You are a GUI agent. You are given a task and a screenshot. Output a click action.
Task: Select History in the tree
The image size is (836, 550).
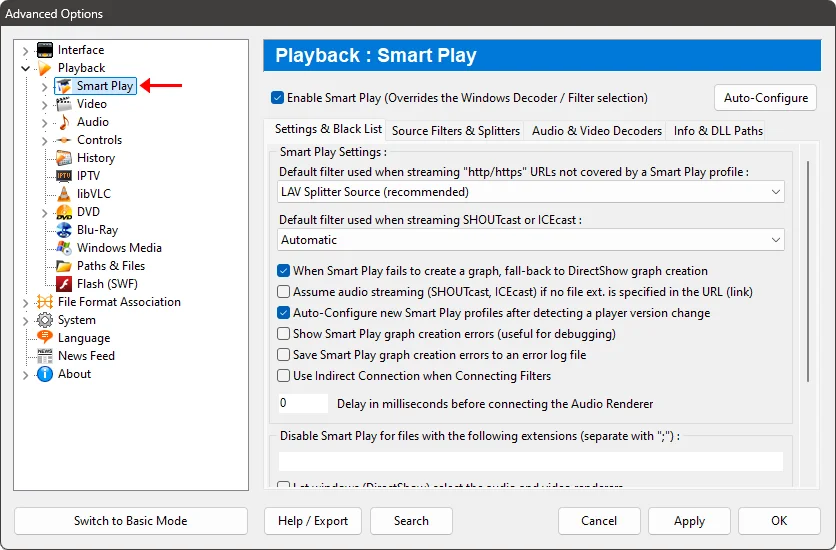[x=96, y=158]
